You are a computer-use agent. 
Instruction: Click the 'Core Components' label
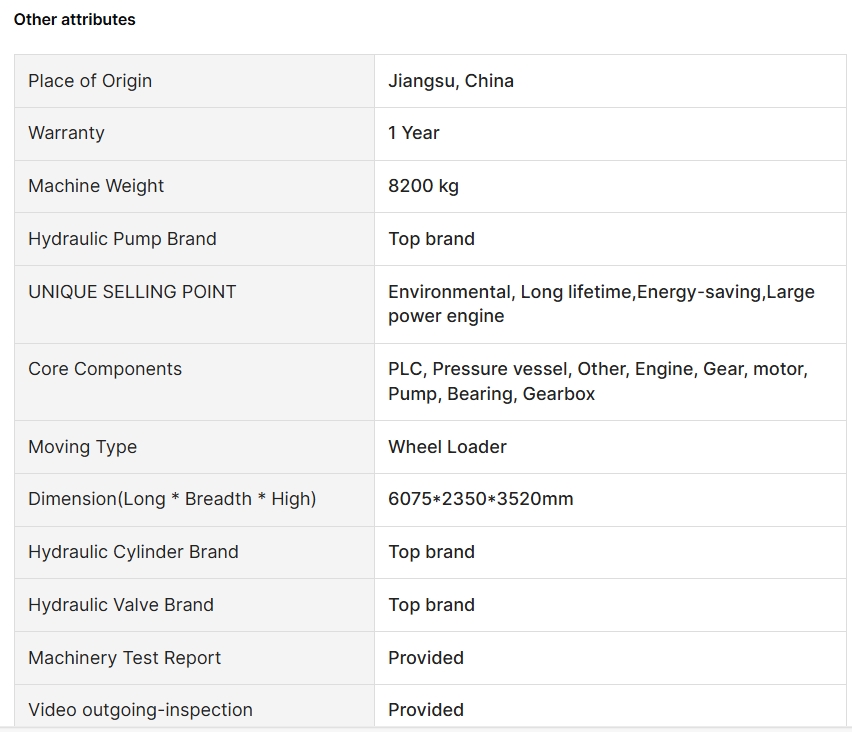pos(105,369)
